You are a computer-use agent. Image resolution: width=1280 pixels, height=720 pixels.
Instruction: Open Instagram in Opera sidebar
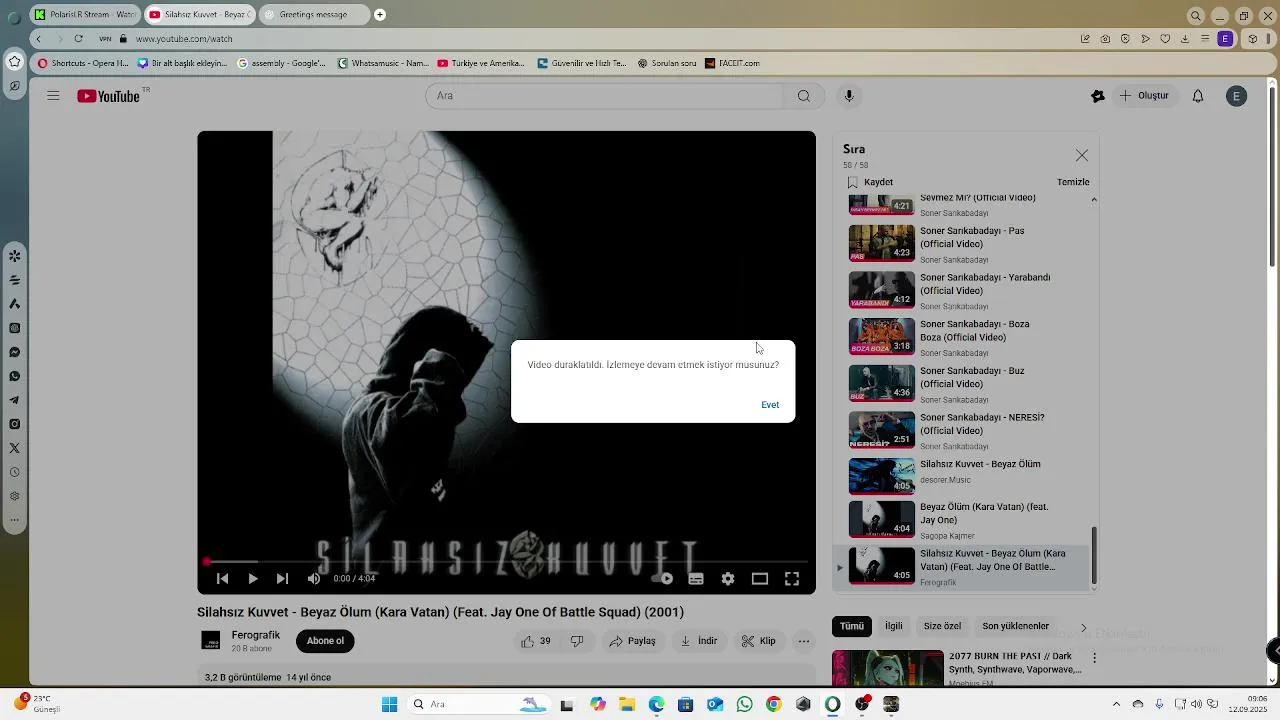(x=15, y=424)
